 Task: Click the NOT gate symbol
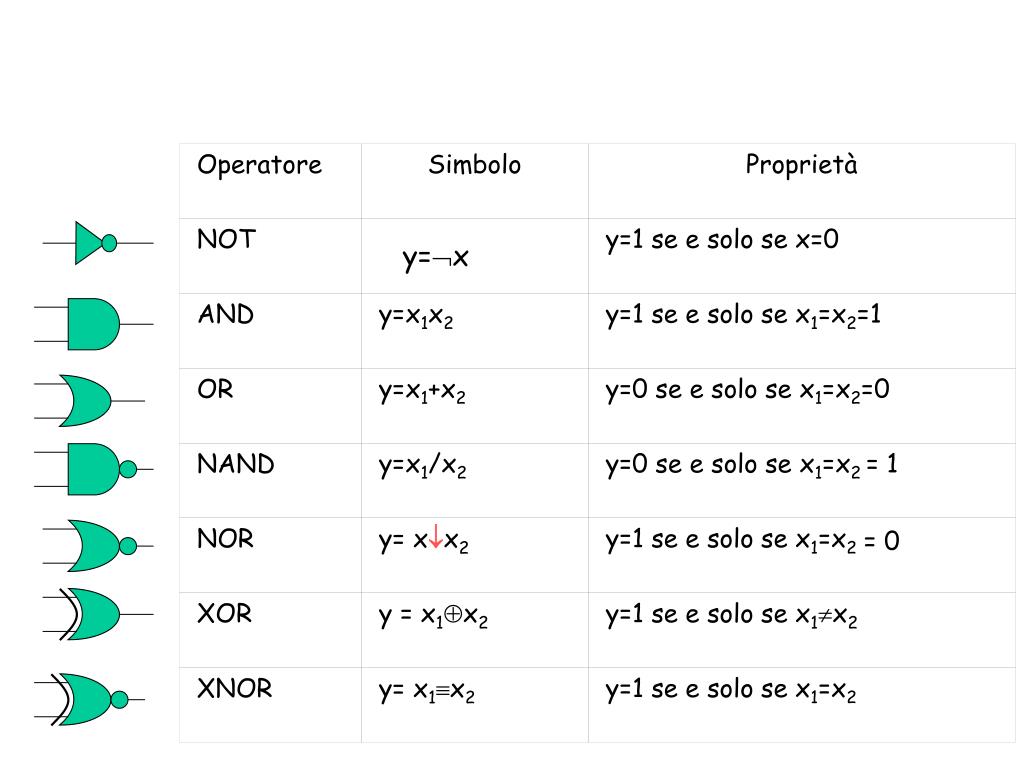pos(98,243)
